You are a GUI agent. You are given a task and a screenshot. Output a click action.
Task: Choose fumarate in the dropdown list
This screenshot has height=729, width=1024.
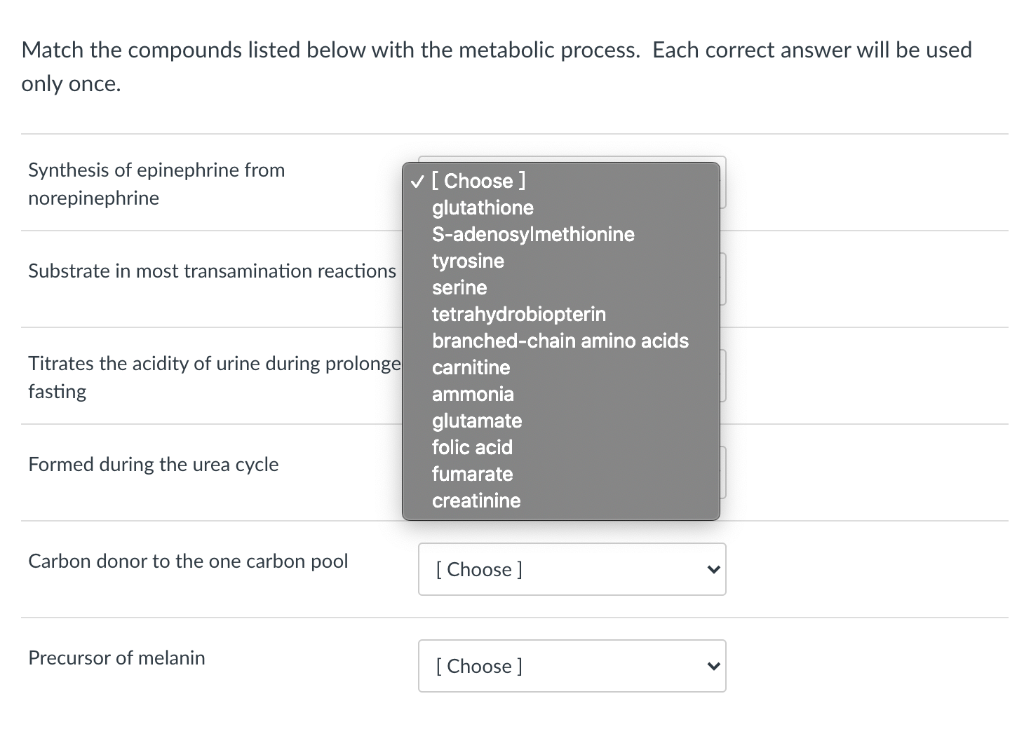coord(473,474)
